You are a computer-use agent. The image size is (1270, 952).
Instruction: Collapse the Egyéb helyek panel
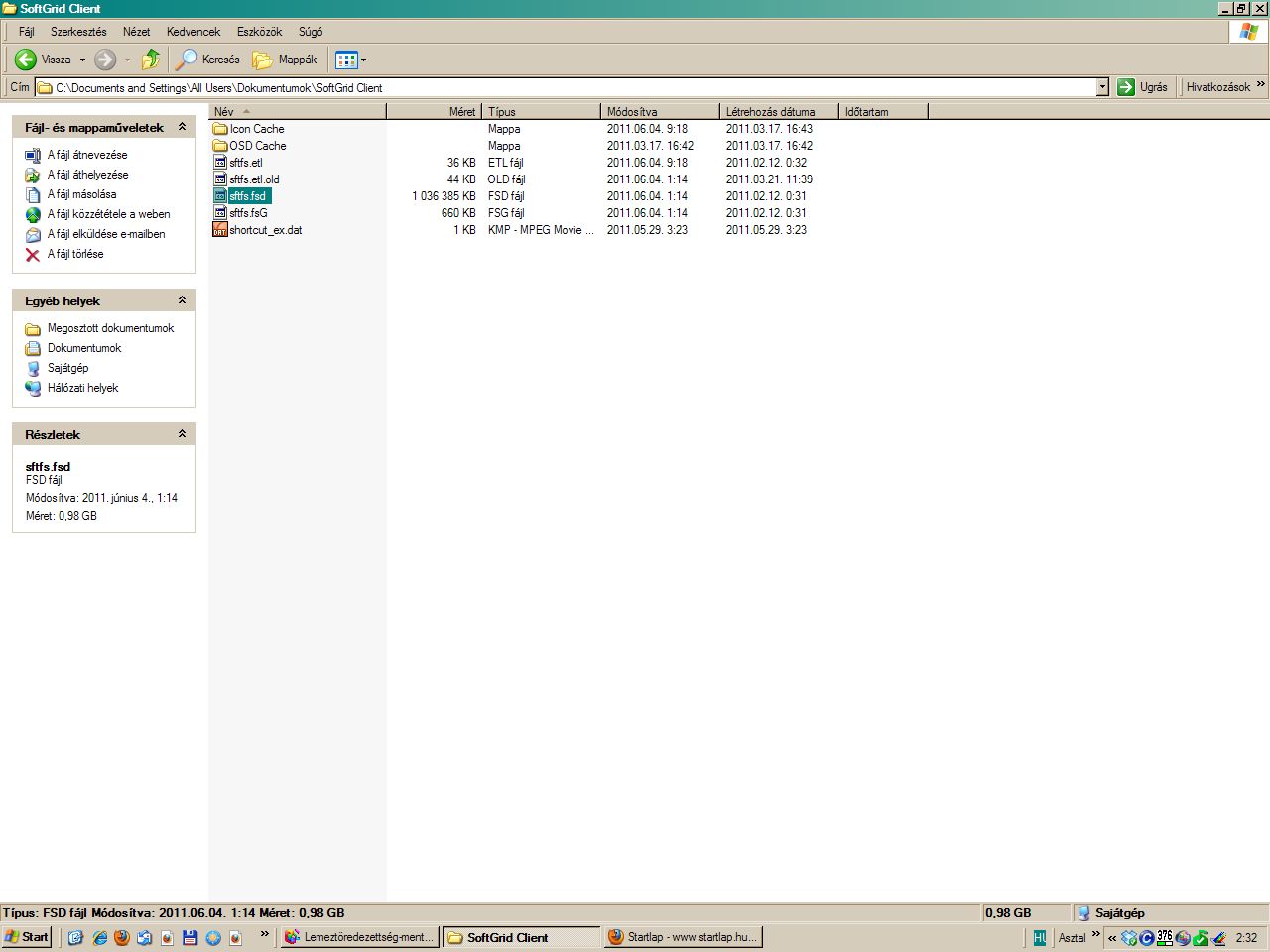coord(182,300)
